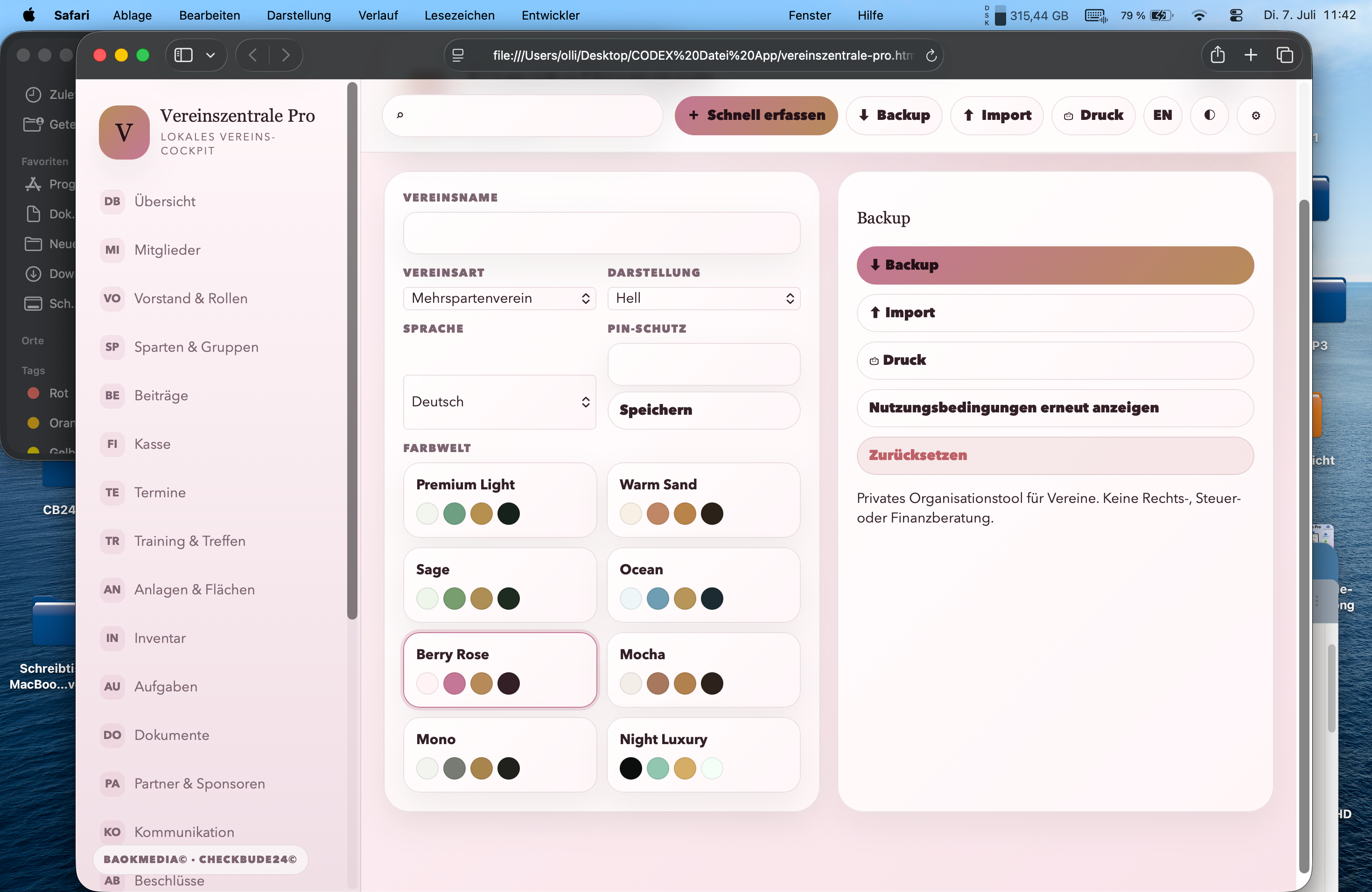1372x892 pixels.
Task: Choose the Mono color theme
Action: pos(500,754)
